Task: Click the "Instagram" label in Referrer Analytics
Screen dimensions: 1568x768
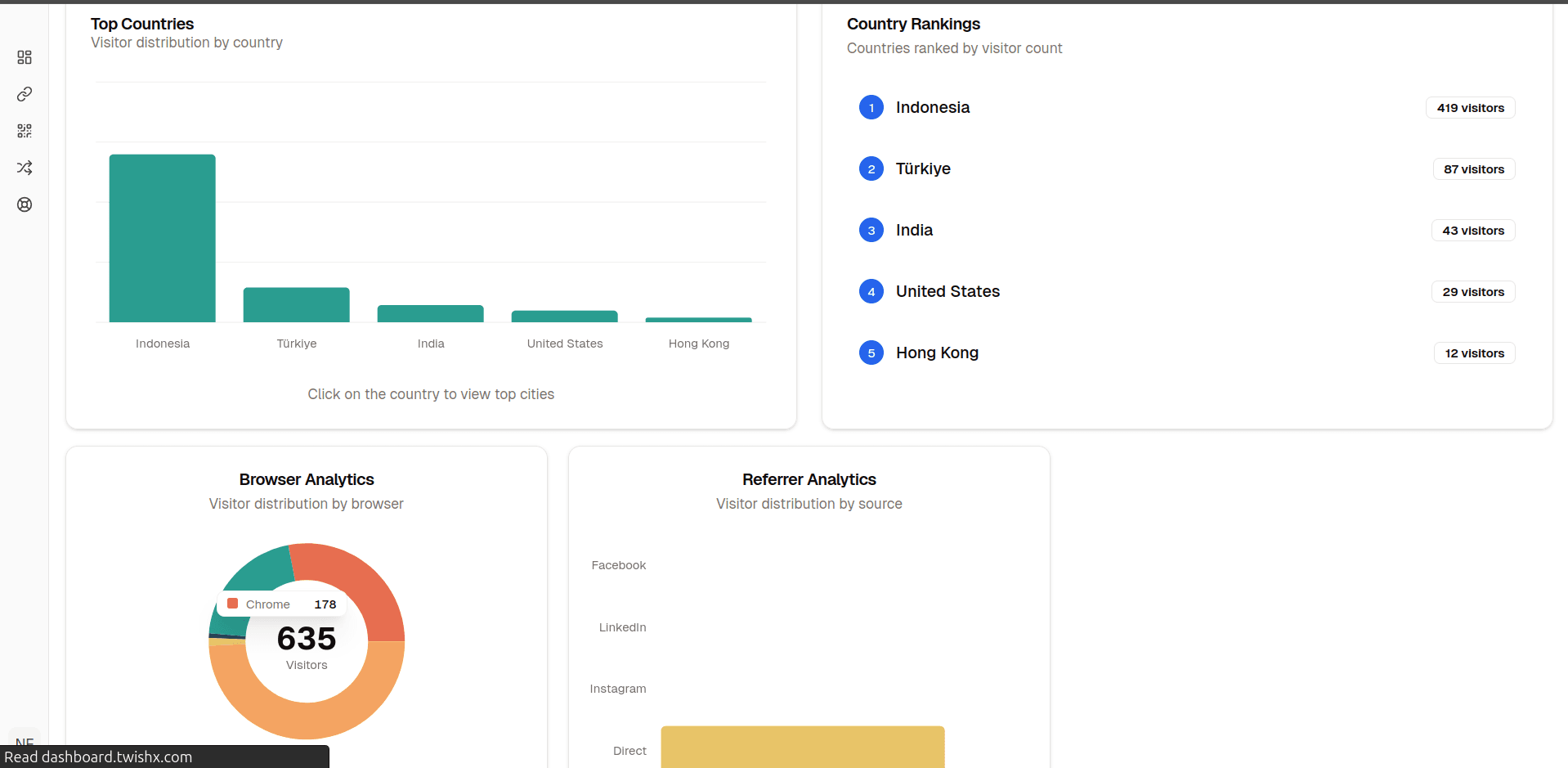Action: pos(618,689)
